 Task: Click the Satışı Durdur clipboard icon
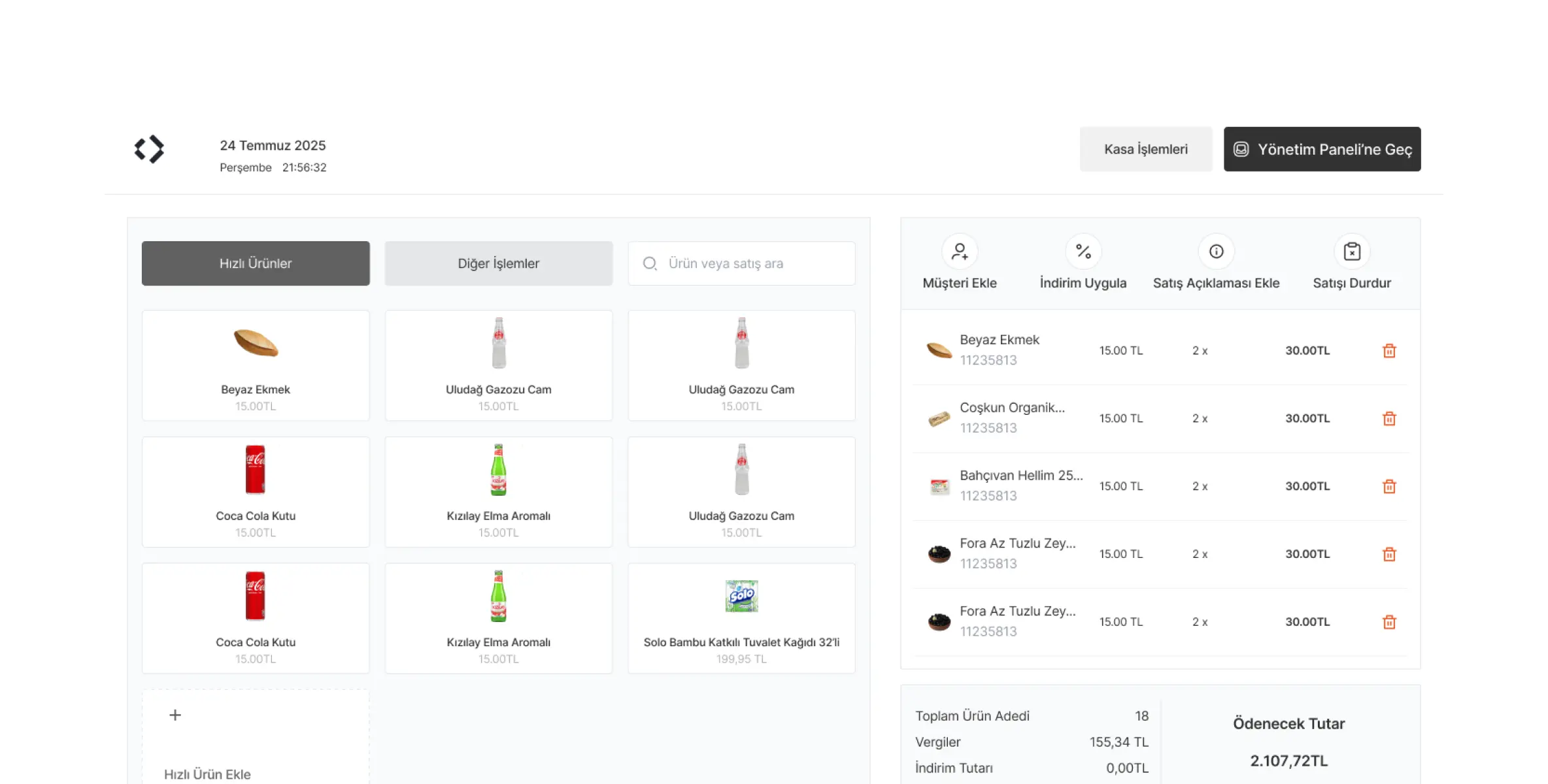coord(1352,252)
